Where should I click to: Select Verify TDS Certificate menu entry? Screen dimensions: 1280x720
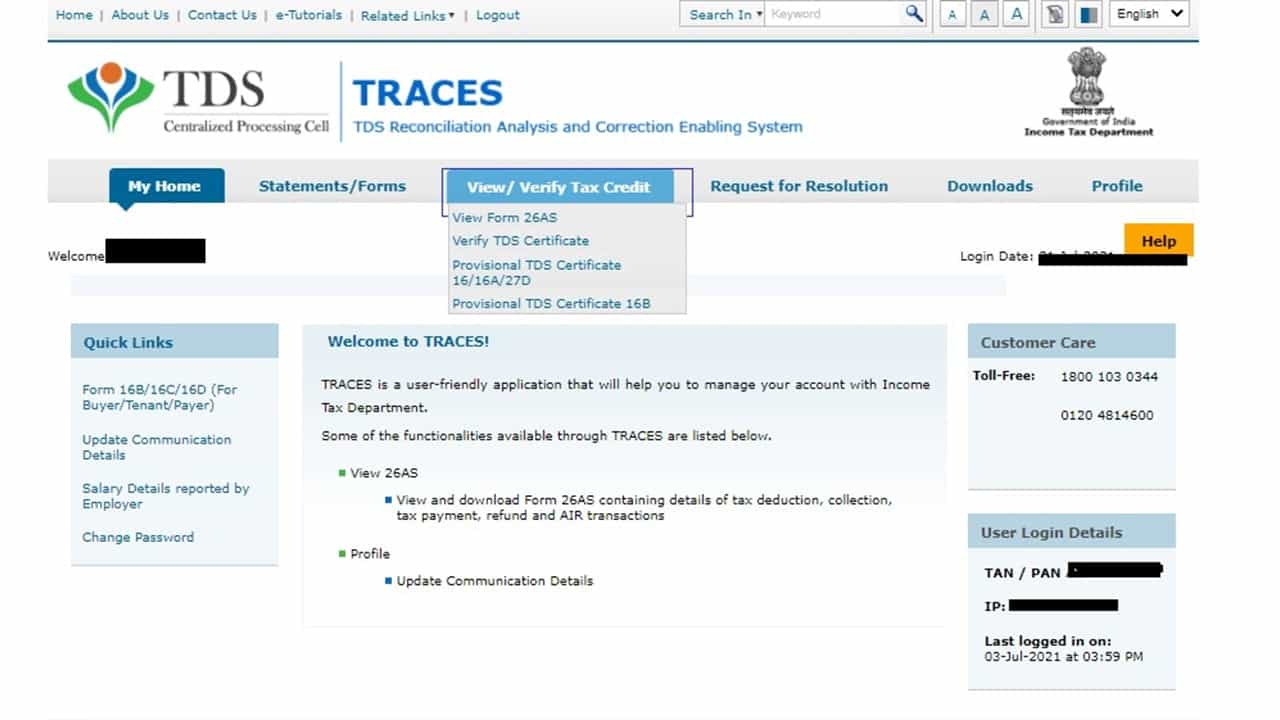(x=520, y=241)
